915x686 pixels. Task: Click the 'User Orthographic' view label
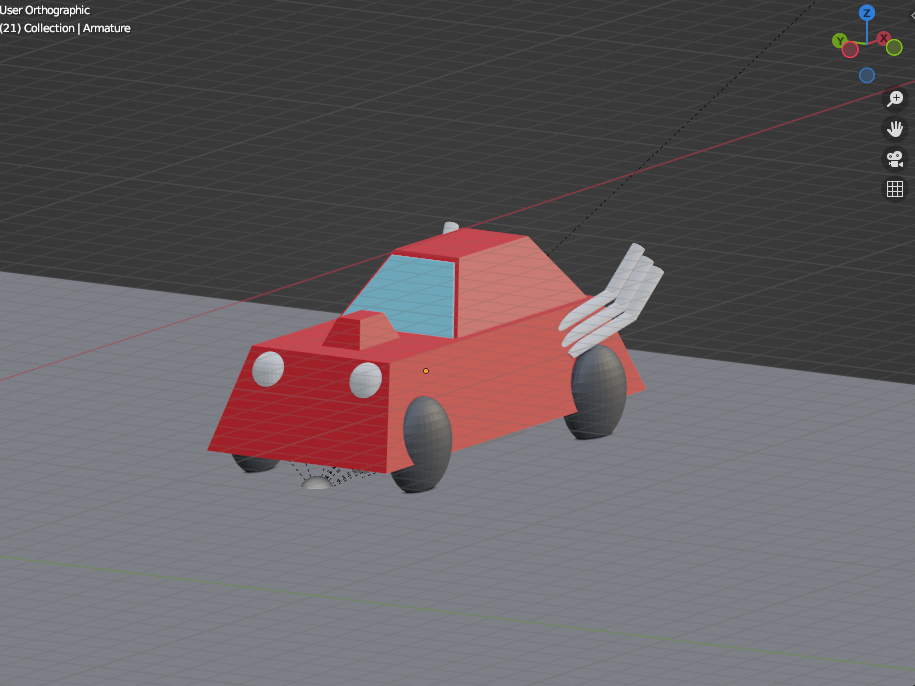(x=45, y=10)
